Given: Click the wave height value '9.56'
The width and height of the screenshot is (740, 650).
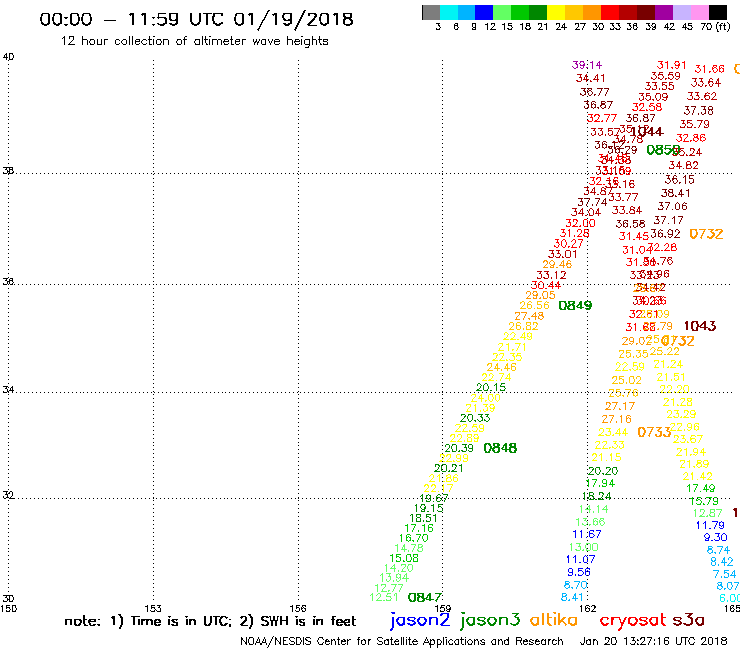Looking at the screenshot, I should click(x=579, y=572).
